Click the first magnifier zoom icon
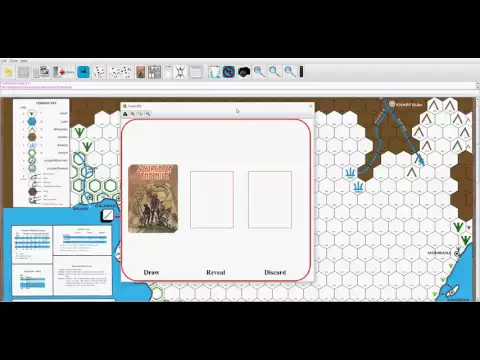This screenshot has width=480, height=360. (259, 72)
